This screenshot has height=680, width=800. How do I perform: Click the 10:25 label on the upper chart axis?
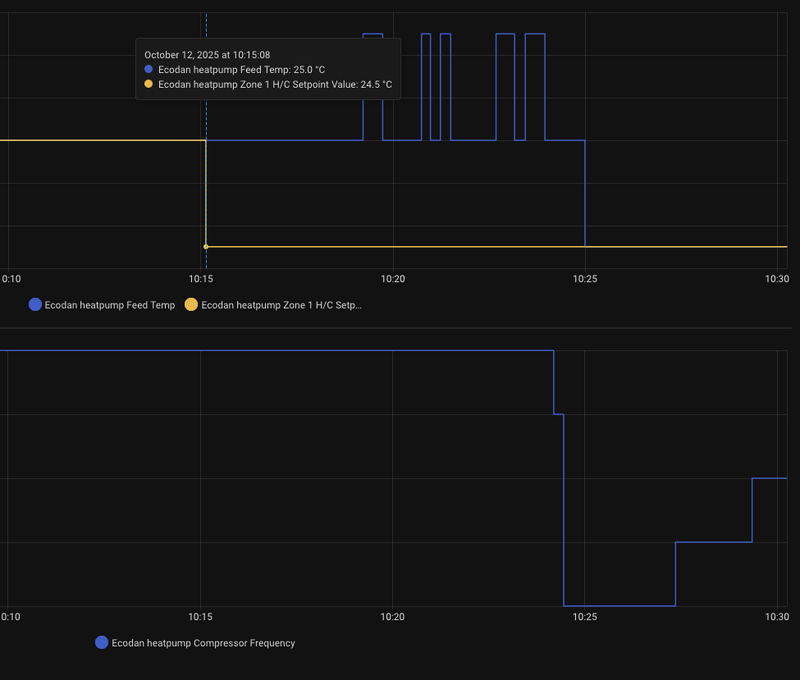(585, 278)
